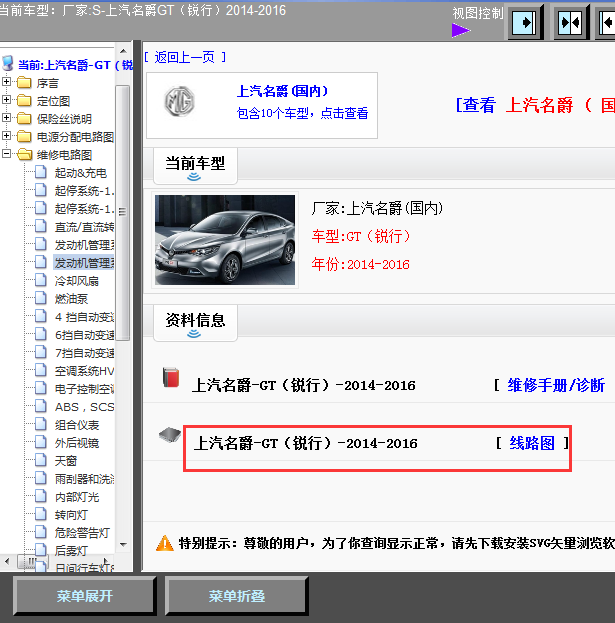Expand the 序言 tree node
615x623 pixels.
point(6,81)
